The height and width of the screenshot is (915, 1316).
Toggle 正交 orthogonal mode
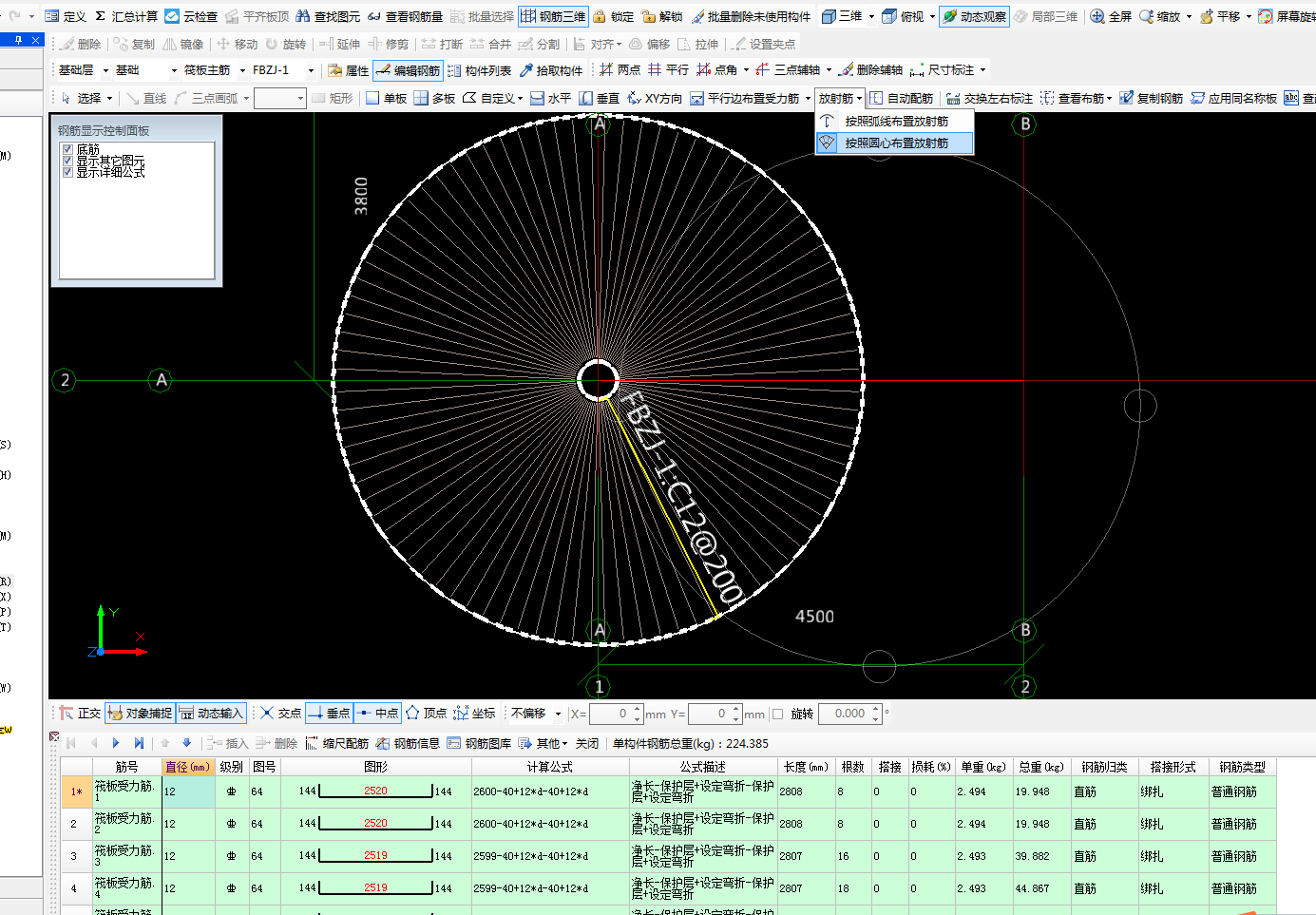(x=80, y=713)
